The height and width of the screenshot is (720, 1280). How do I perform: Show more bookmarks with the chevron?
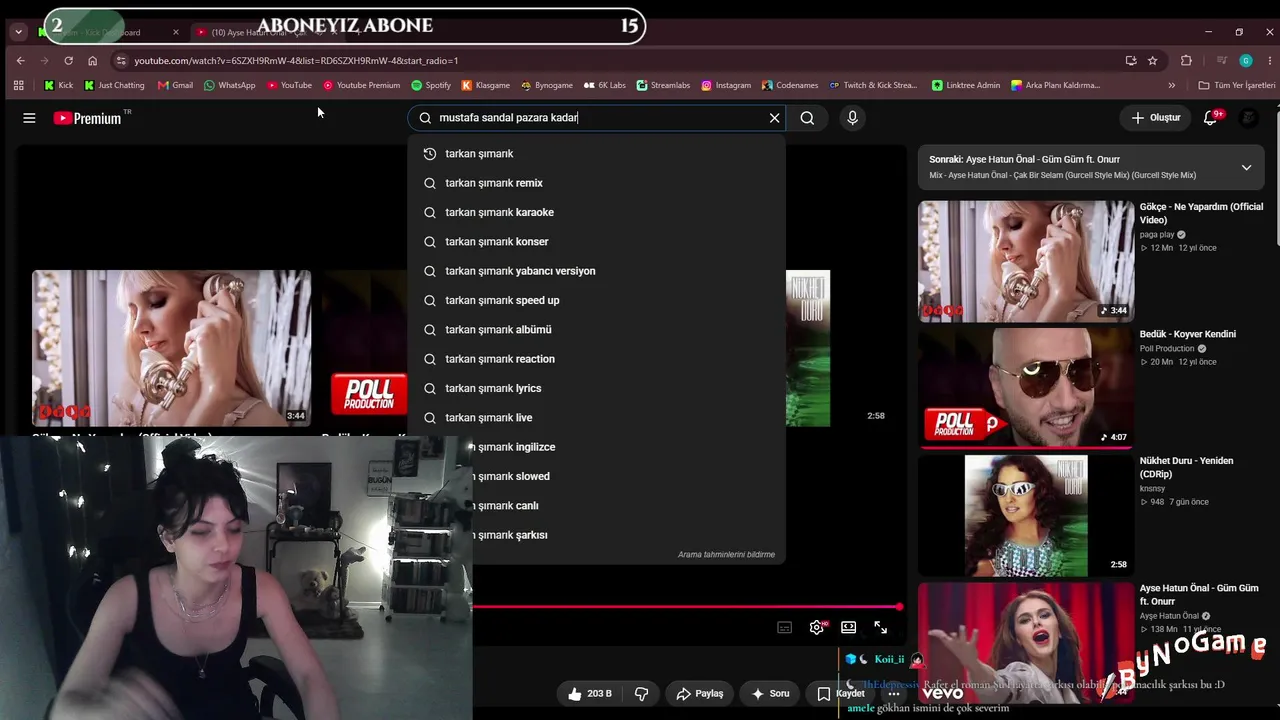pyautogui.click(x=1172, y=85)
